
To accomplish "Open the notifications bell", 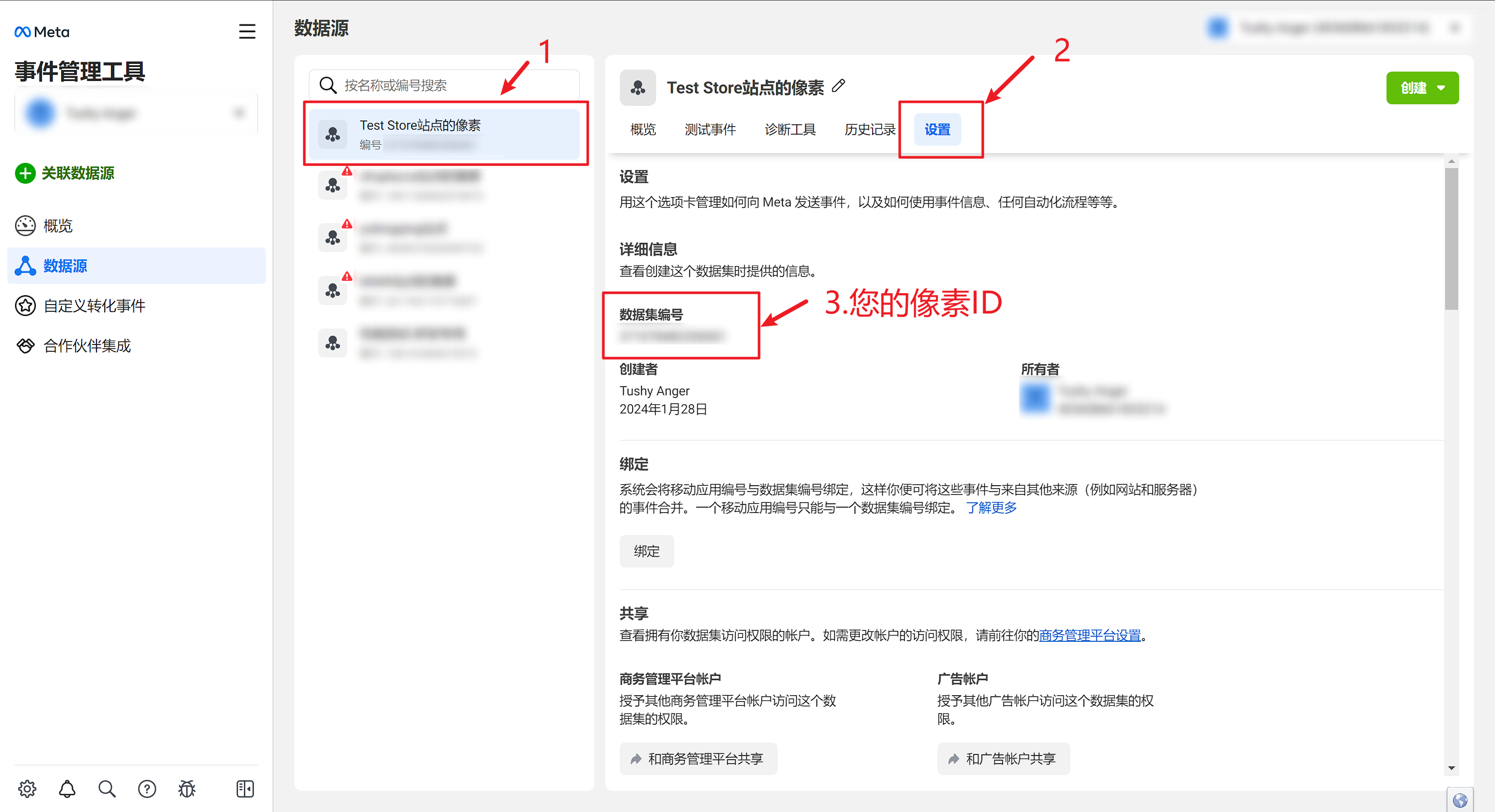I will tap(67, 789).
